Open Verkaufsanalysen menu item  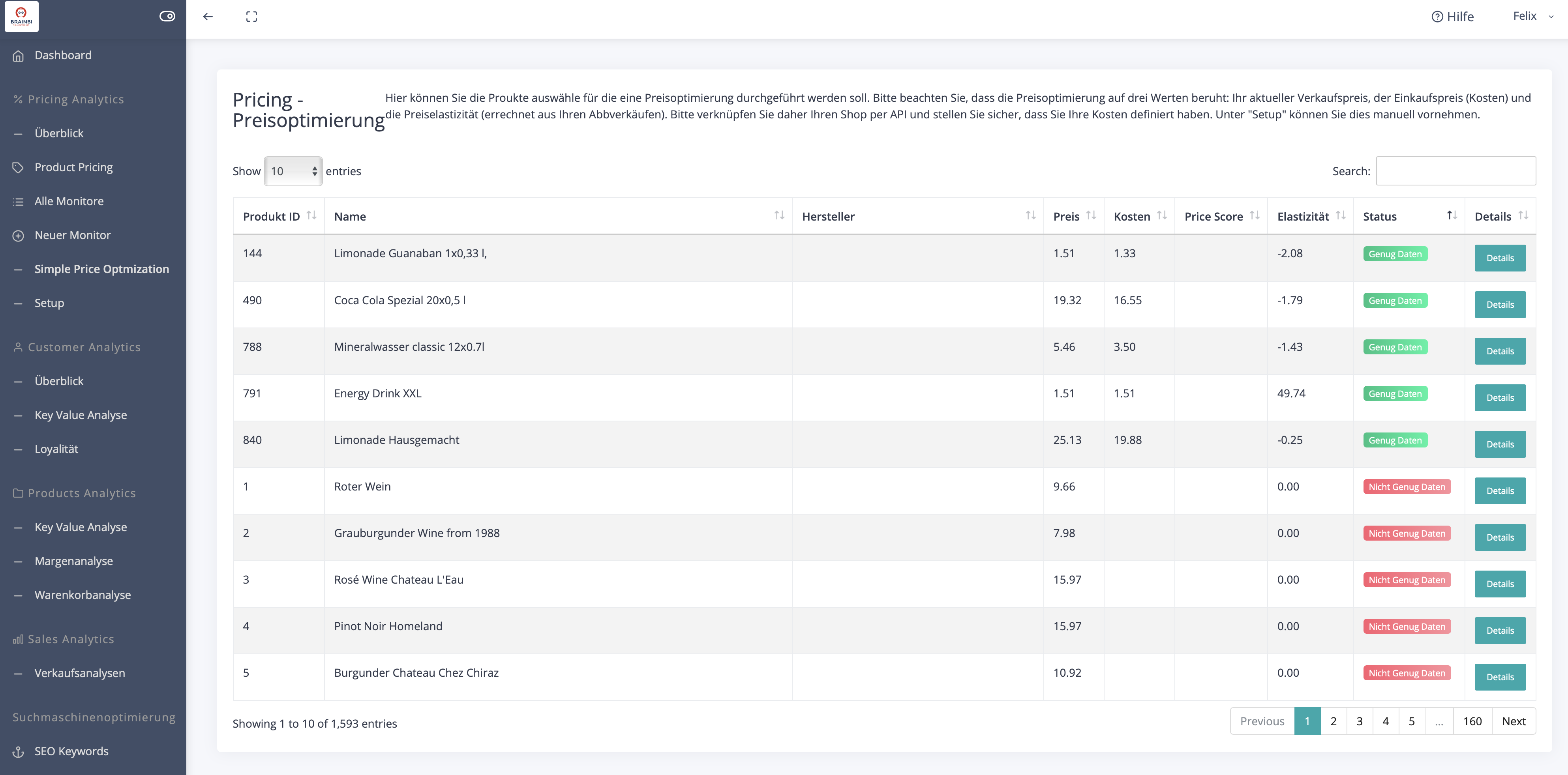pos(80,673)
